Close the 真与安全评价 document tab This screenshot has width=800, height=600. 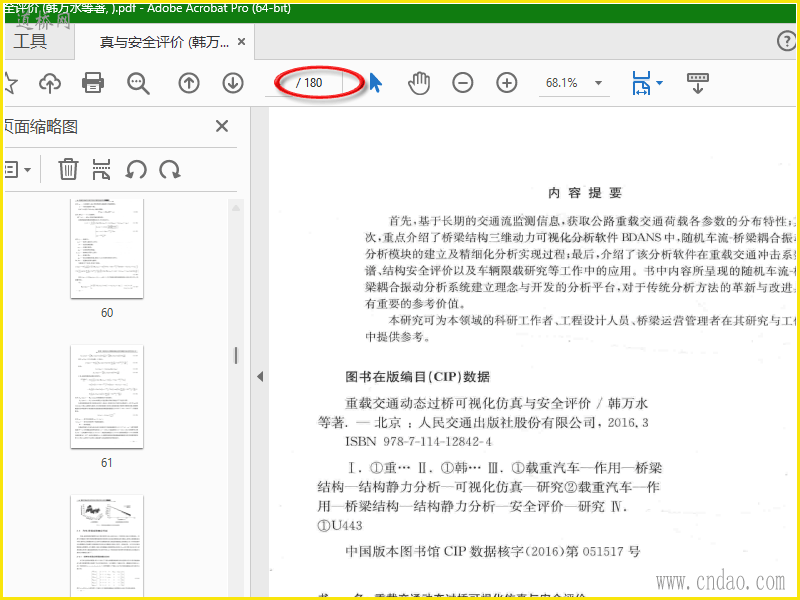[241, 42]
